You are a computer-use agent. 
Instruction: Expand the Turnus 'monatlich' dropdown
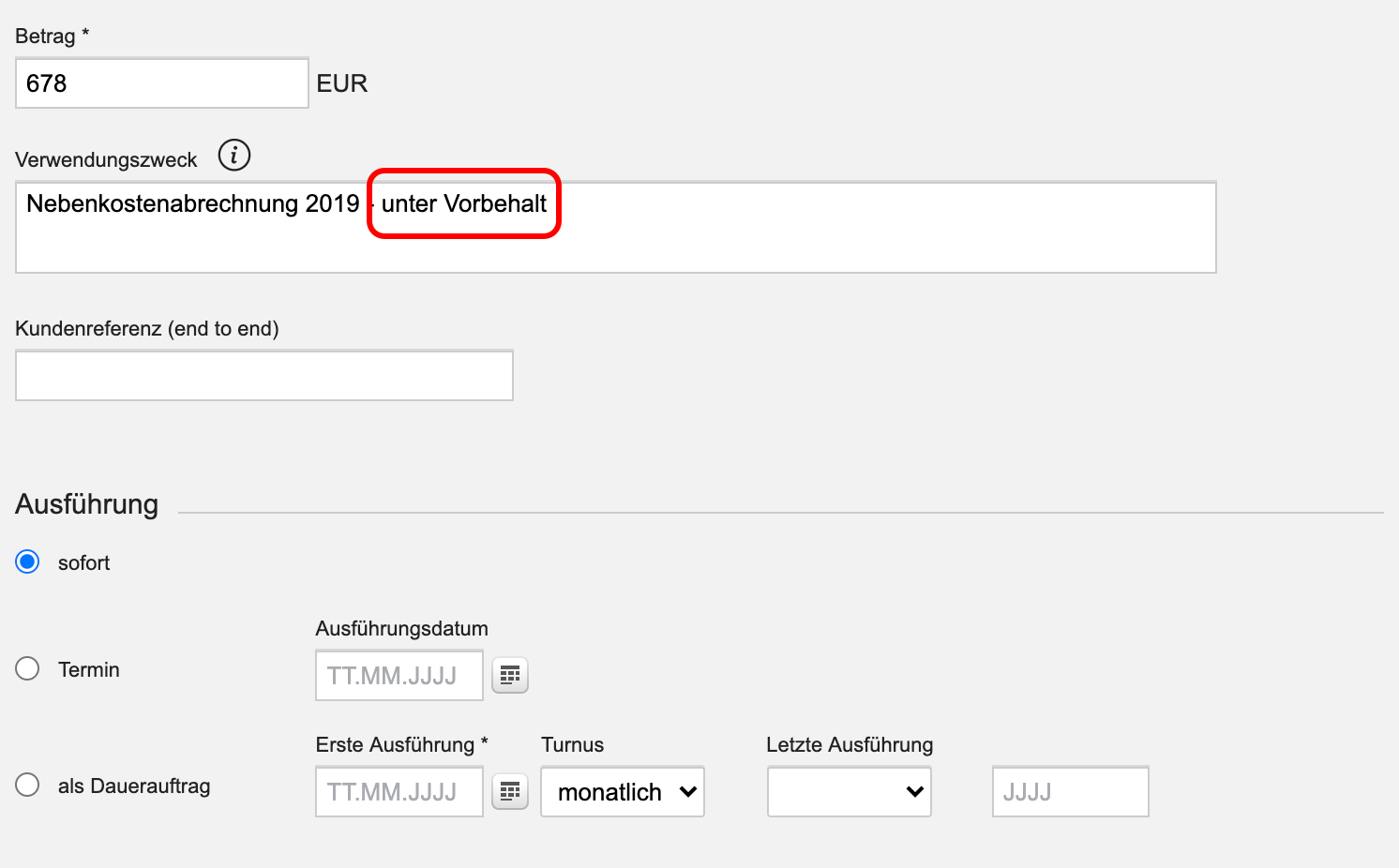click(x=623, y=792)
